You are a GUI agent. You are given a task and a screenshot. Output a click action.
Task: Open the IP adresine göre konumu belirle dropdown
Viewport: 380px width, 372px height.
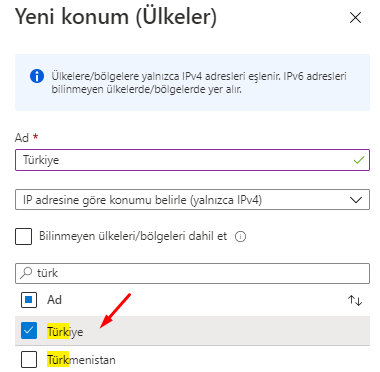click(192, 200)
